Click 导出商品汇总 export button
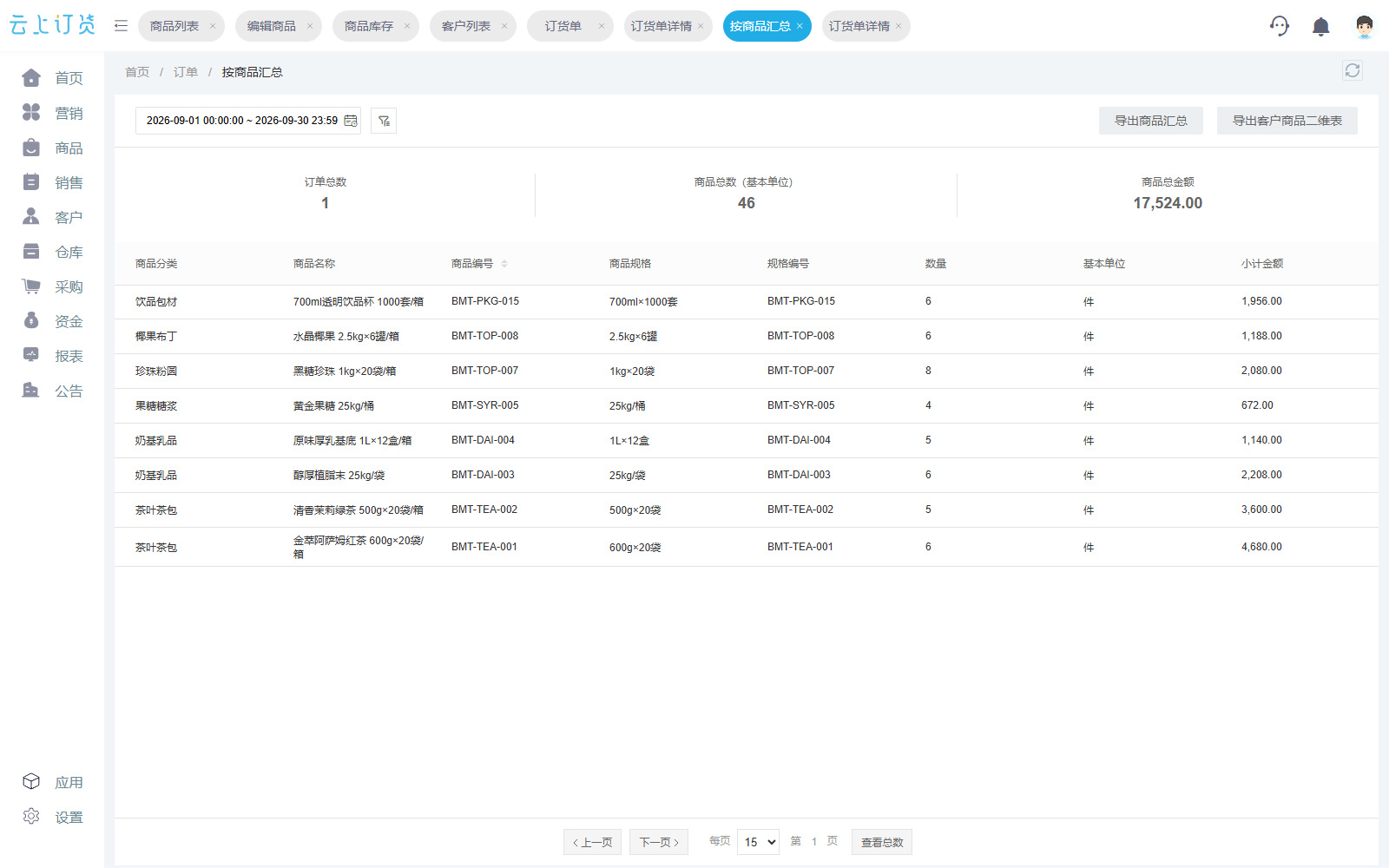The image size is (1389, 868). [1151, 121]
